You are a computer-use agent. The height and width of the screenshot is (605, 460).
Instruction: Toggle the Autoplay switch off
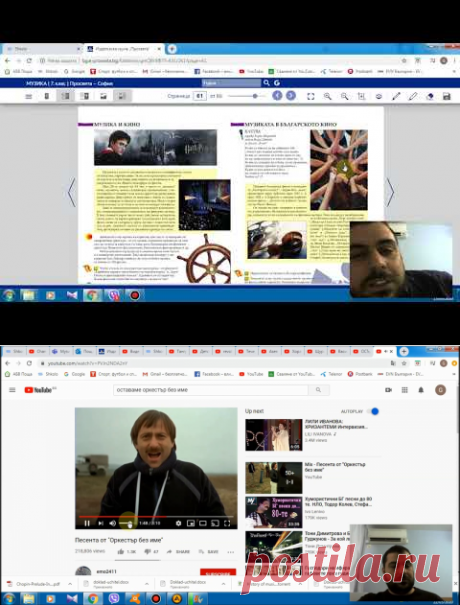coord(373,411)
